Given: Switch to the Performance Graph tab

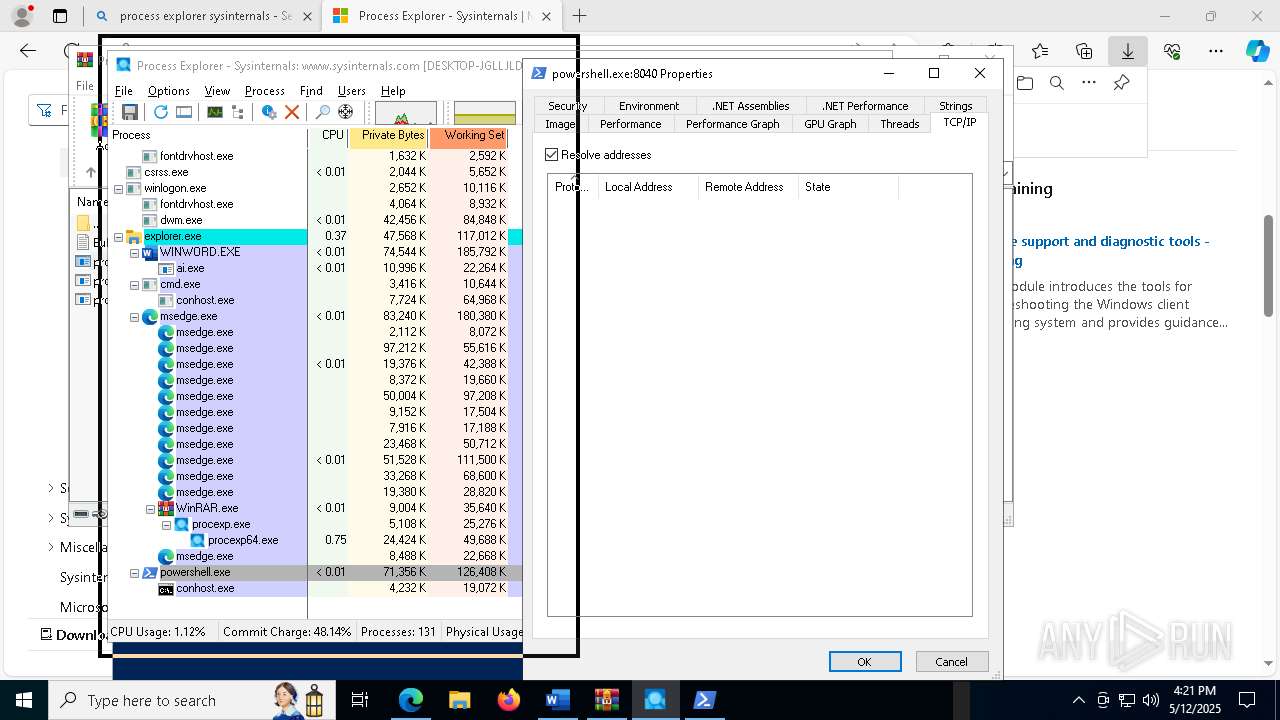Looking at the screenshot, I should (x=732, y=124).
